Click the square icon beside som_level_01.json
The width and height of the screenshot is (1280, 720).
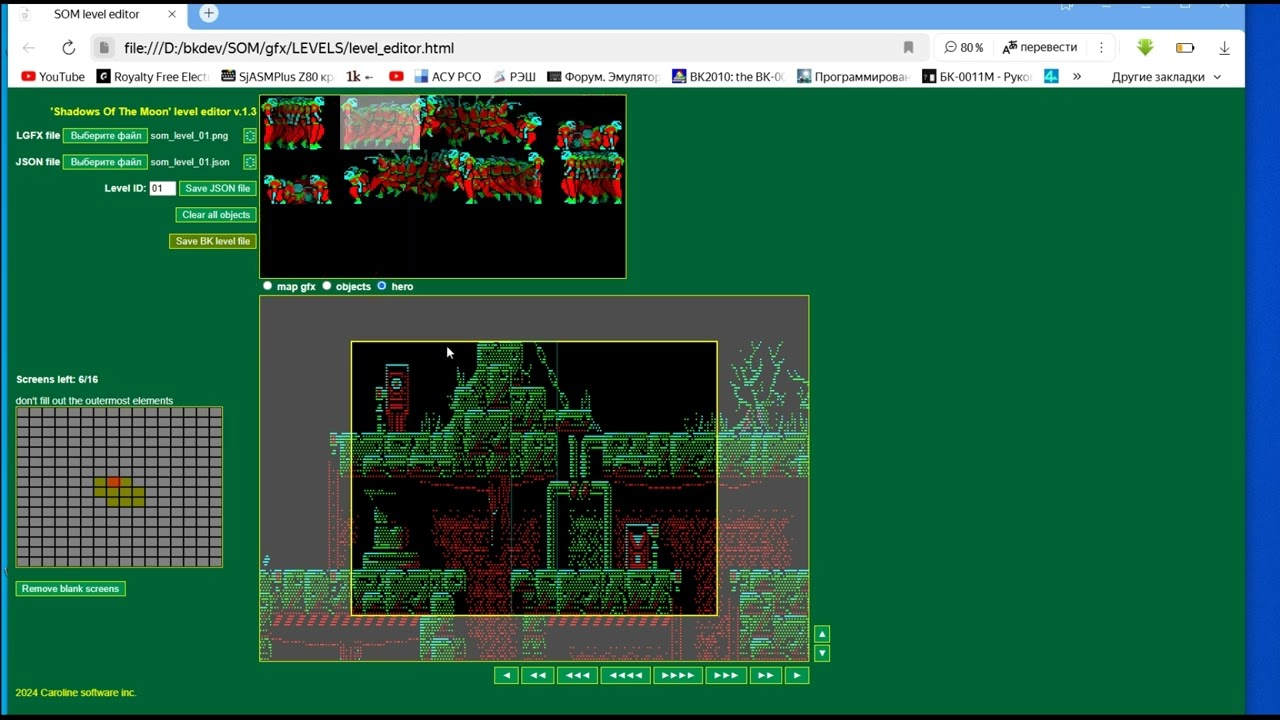pos(250,162)
